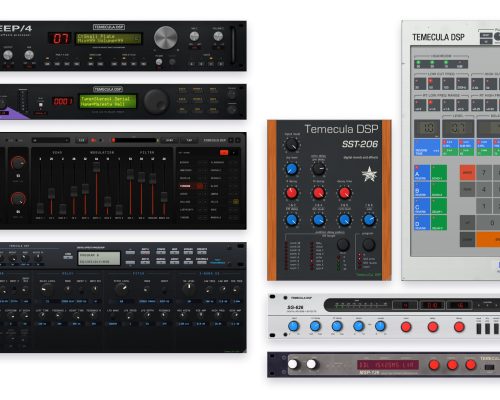Adjust the upper dark knob at the right end of the second rack unit

click(232, 95)
